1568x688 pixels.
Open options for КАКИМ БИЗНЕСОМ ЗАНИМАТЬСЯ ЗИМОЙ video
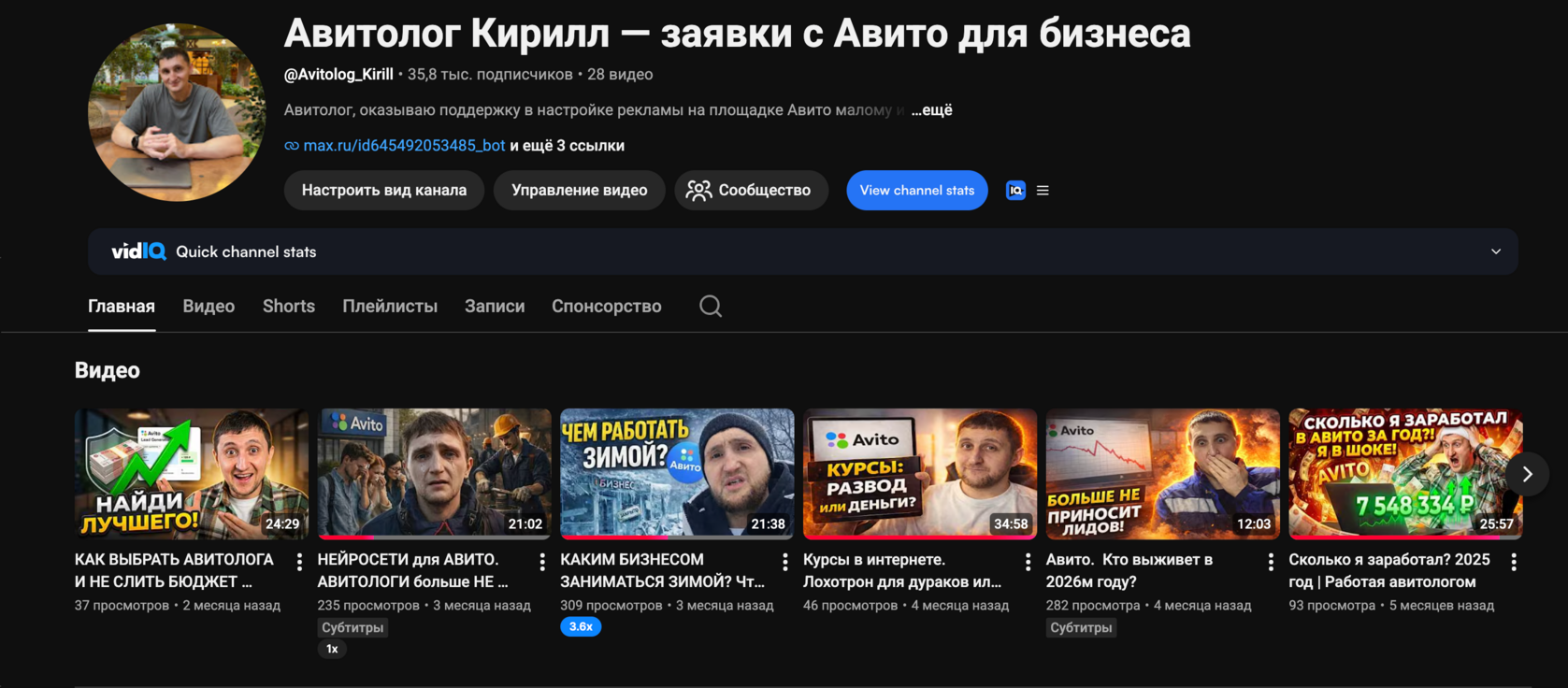point(785,562)
